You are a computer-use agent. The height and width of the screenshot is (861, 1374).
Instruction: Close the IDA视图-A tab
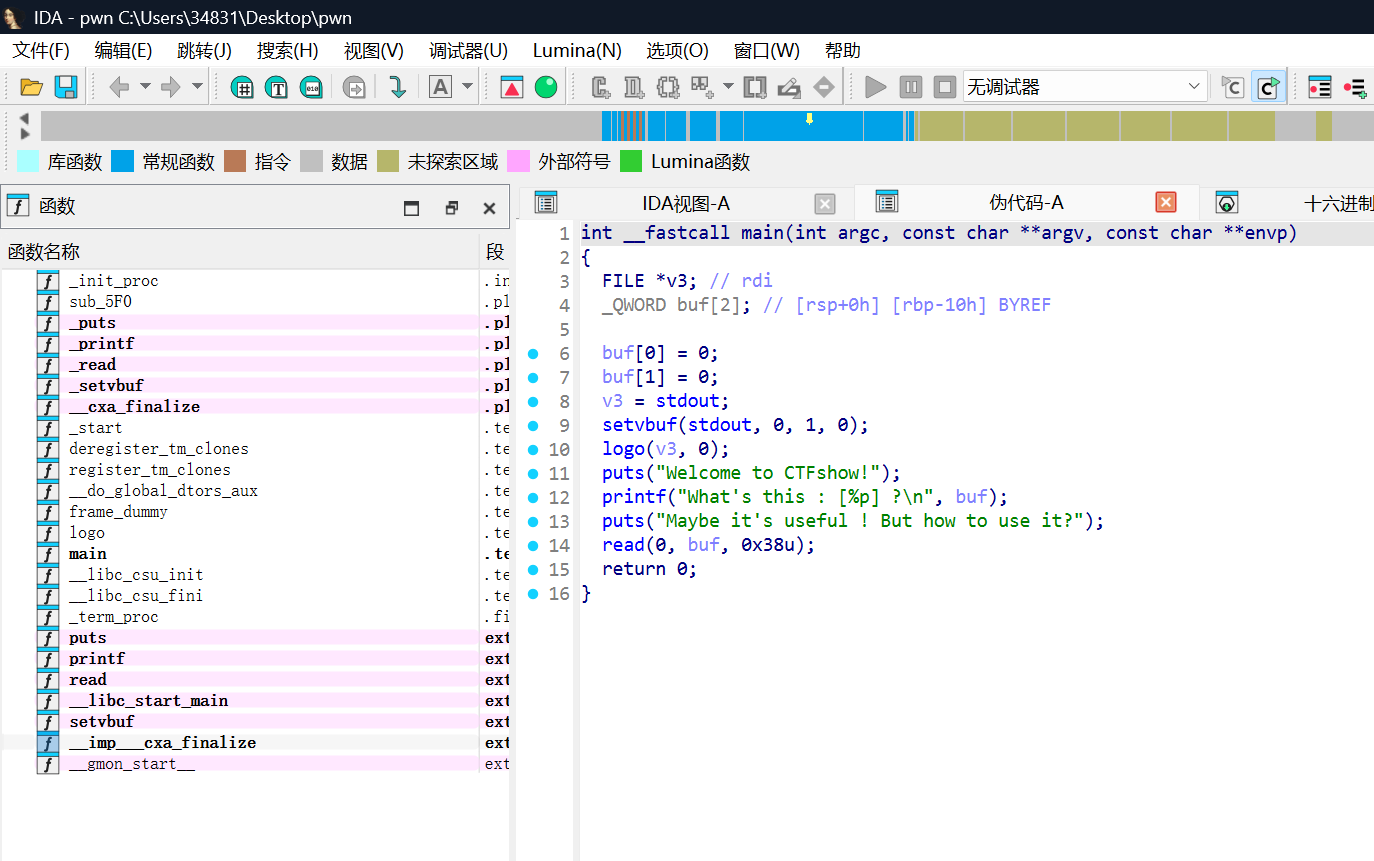(x=825, y=204)
